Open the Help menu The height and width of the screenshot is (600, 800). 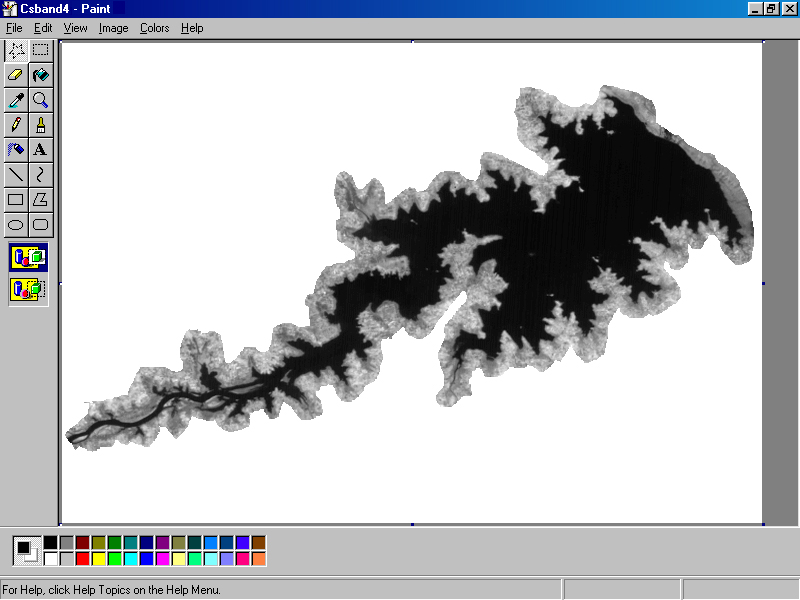(192, 28)
